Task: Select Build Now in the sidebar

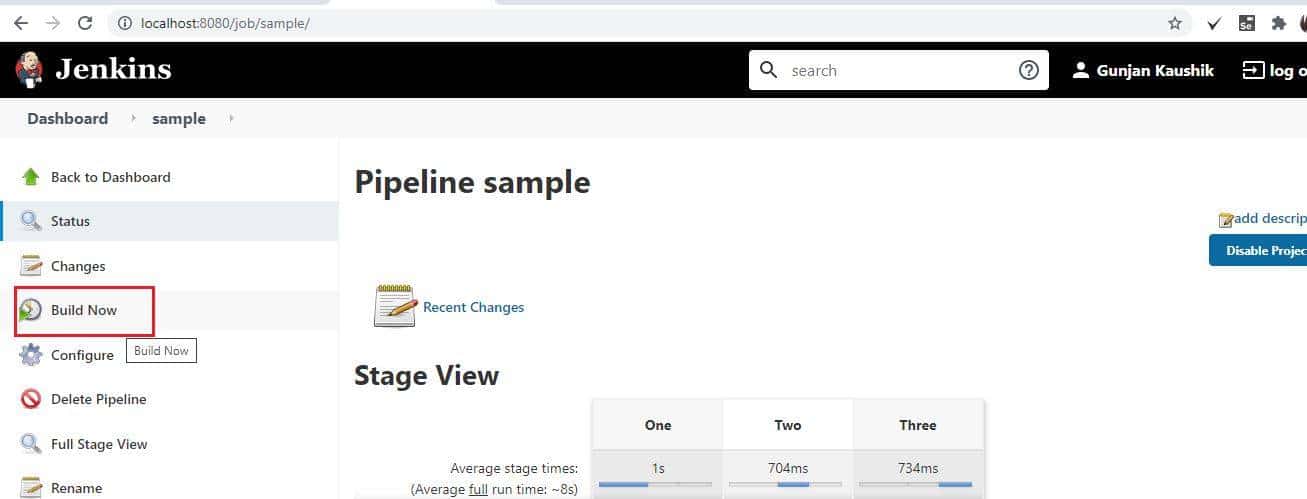Action: click(169, 310)
